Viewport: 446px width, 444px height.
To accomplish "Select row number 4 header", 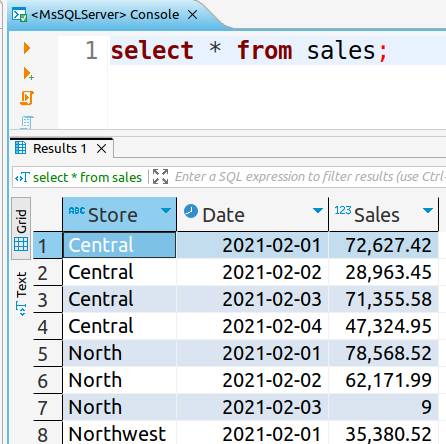I will (48, 326).
